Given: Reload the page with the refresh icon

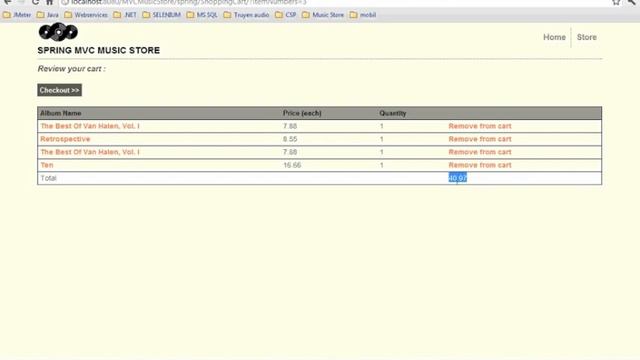Looking at the screenshot, I should (x=35, y=2).
